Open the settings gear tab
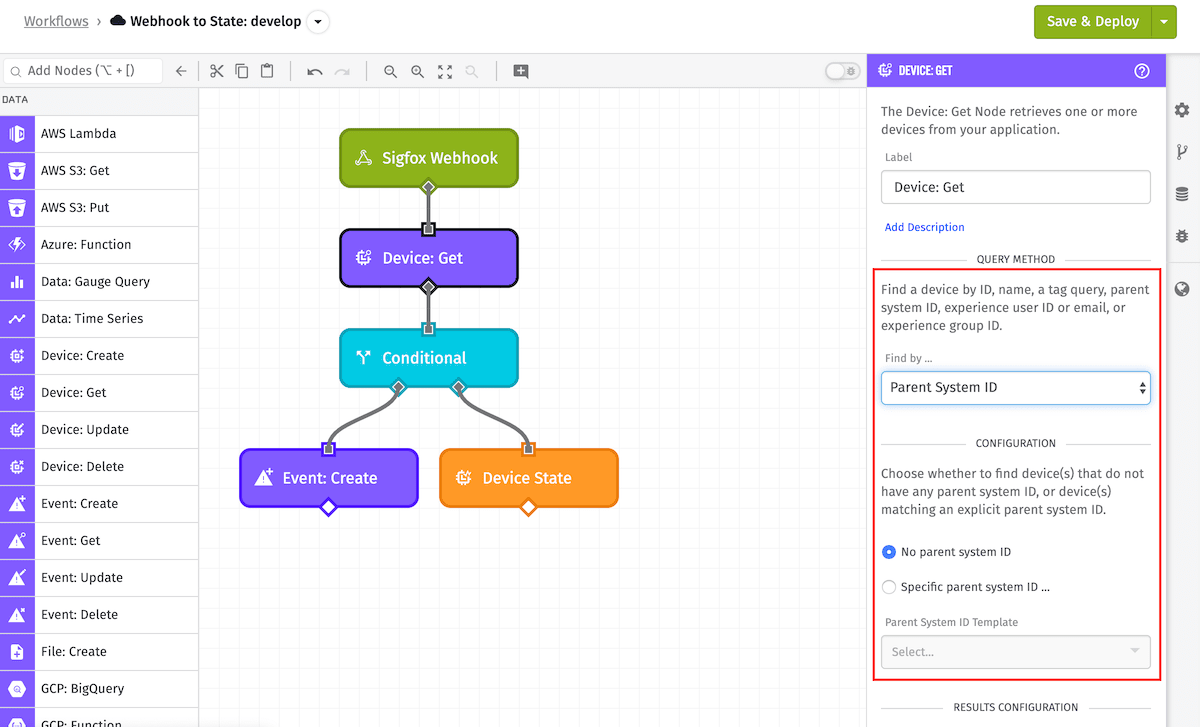 1182,110
